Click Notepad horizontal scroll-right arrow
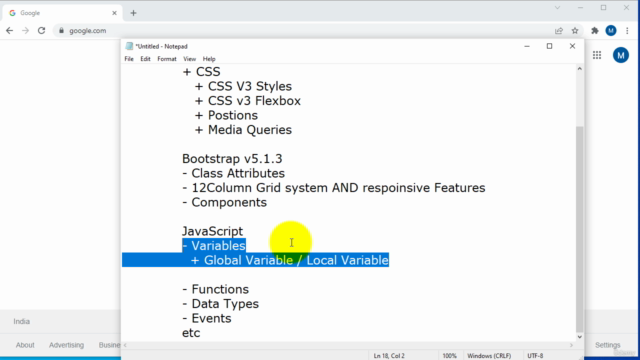Screen dimensions: 640x360 coord(571,345)
